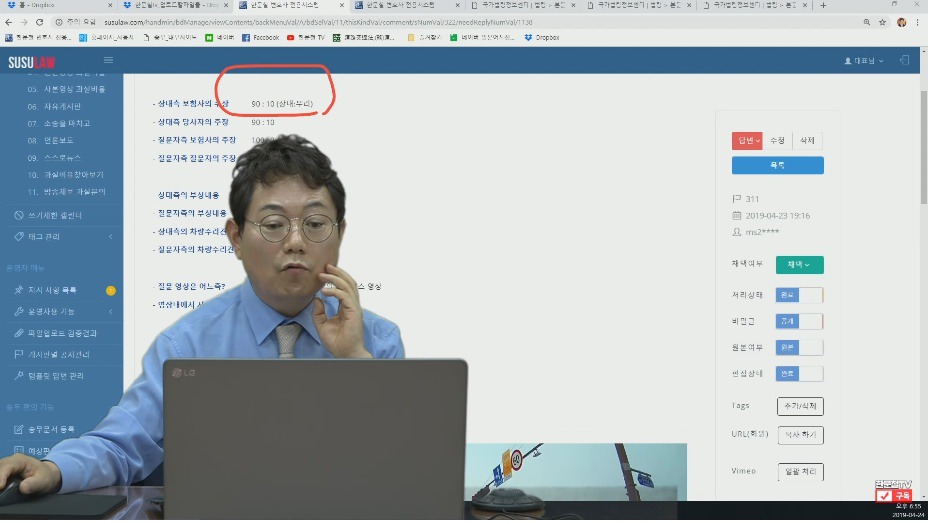The image size is (928, 523).
Task: Open the Dropbox bookmark in bookmarks bar
Action: [x=542, y=38]
